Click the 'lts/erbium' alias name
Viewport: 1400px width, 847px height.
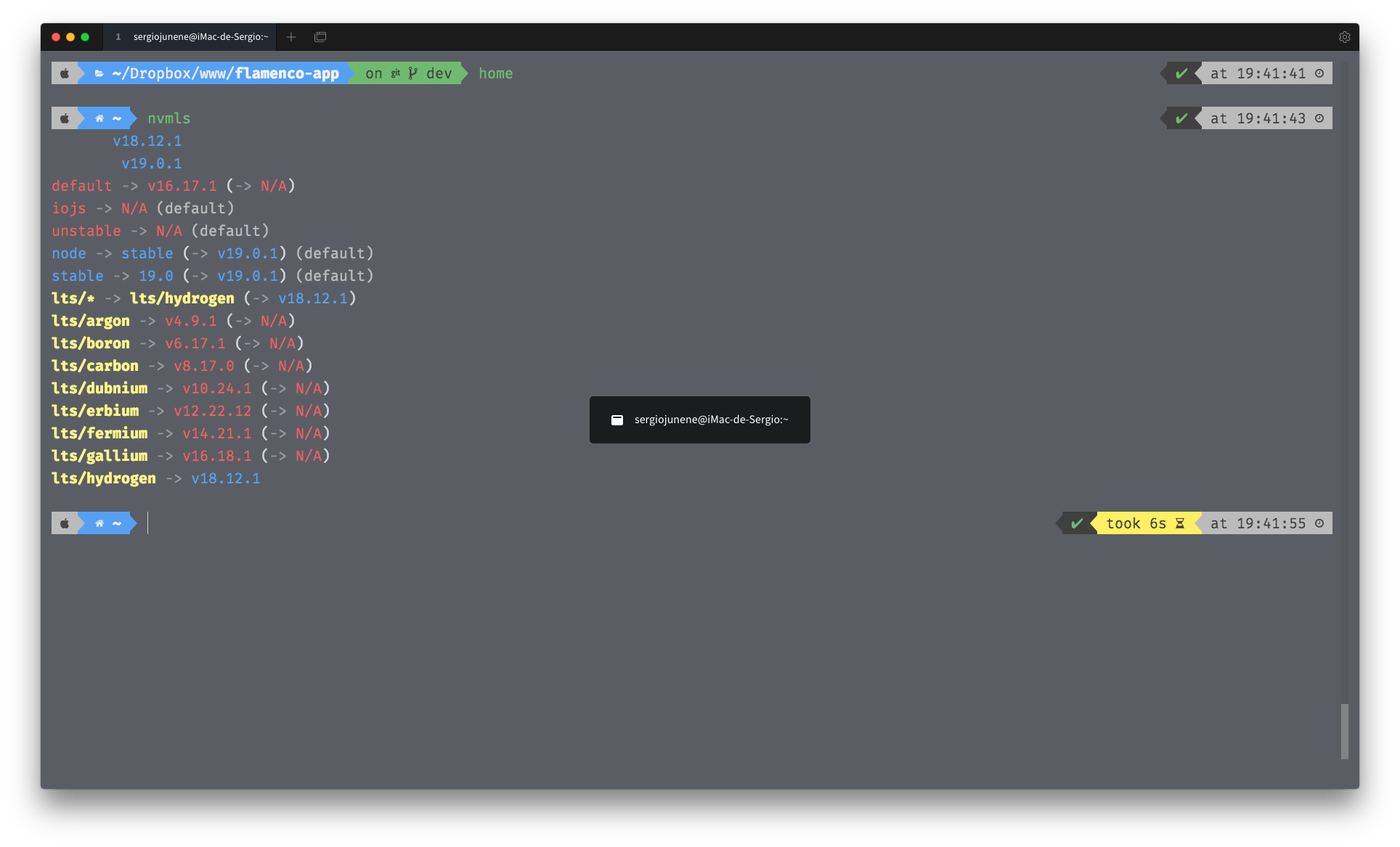[x=95, y=411]
